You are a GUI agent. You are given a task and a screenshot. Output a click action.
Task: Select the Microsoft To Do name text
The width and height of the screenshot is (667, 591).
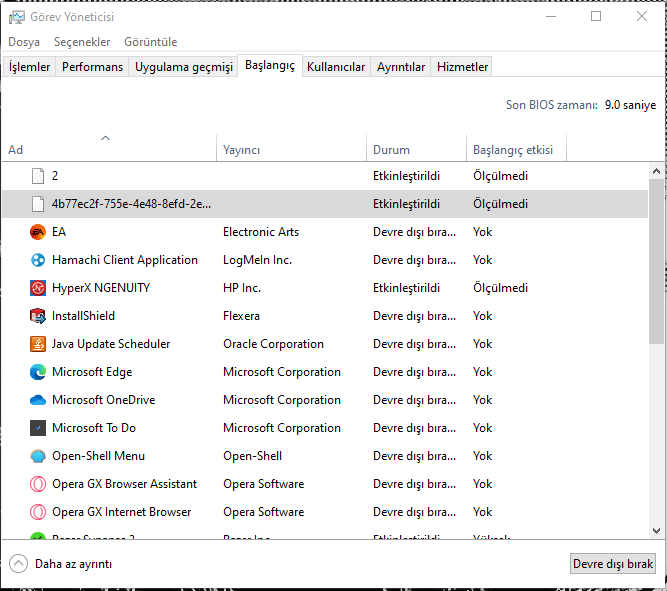coord(94,428)
